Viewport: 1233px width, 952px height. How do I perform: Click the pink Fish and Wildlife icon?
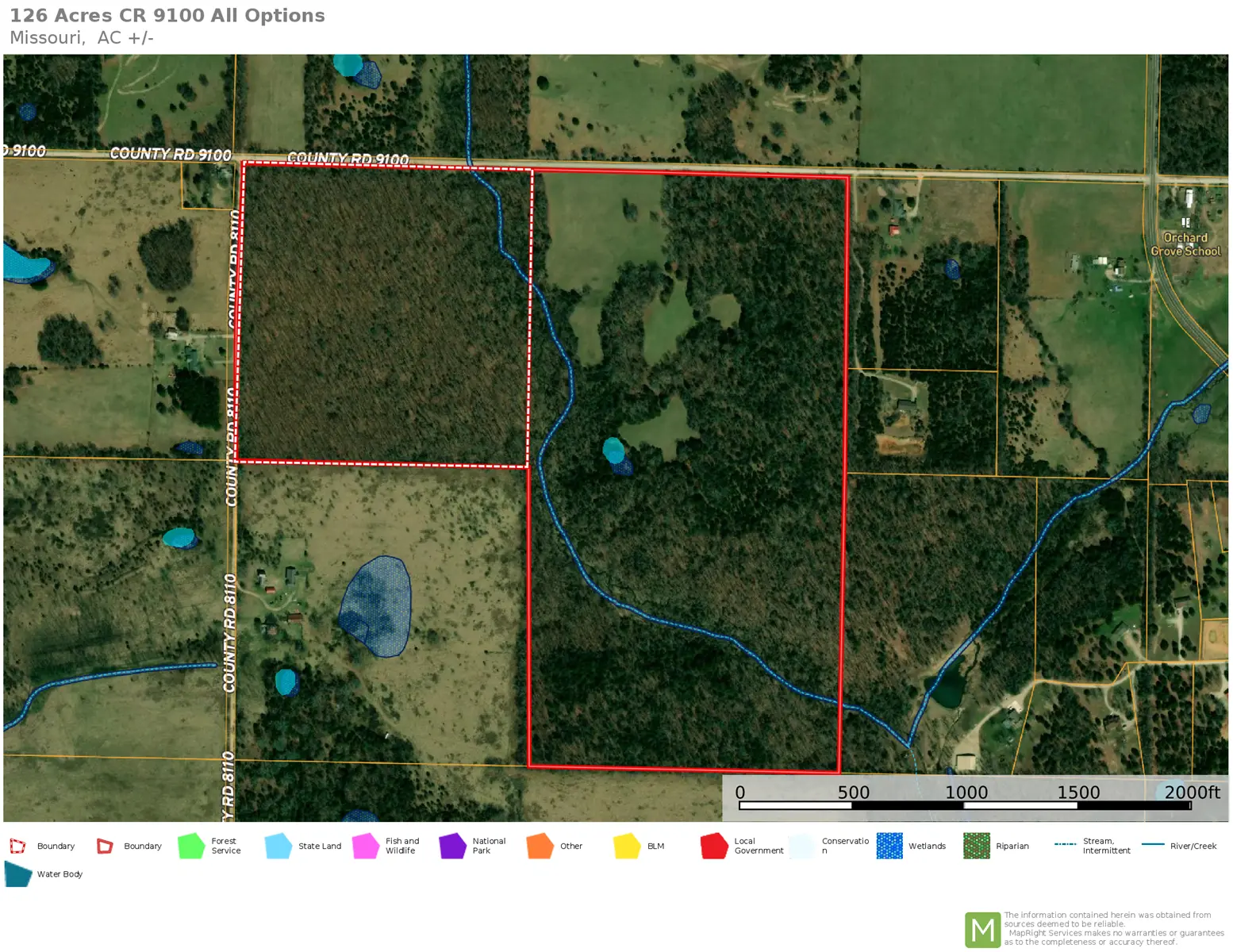(366, 846)
